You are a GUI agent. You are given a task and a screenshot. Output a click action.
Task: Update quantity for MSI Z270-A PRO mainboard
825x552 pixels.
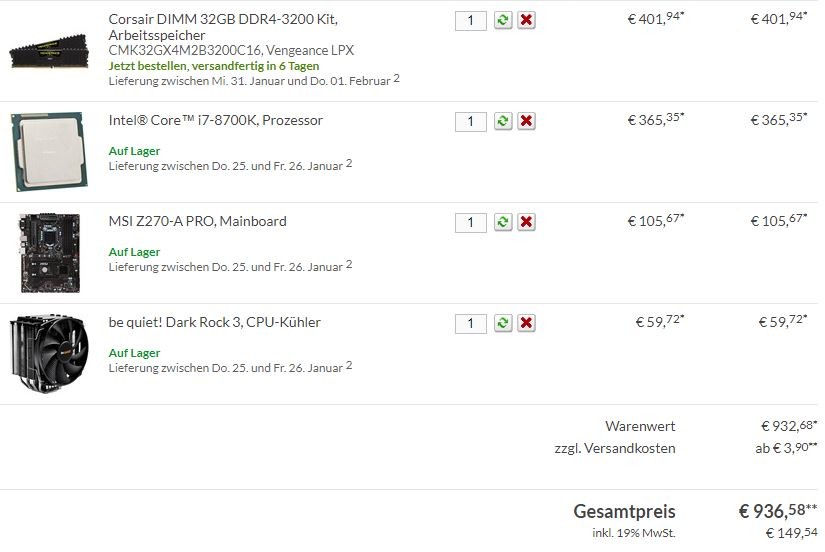pos(503,222)
